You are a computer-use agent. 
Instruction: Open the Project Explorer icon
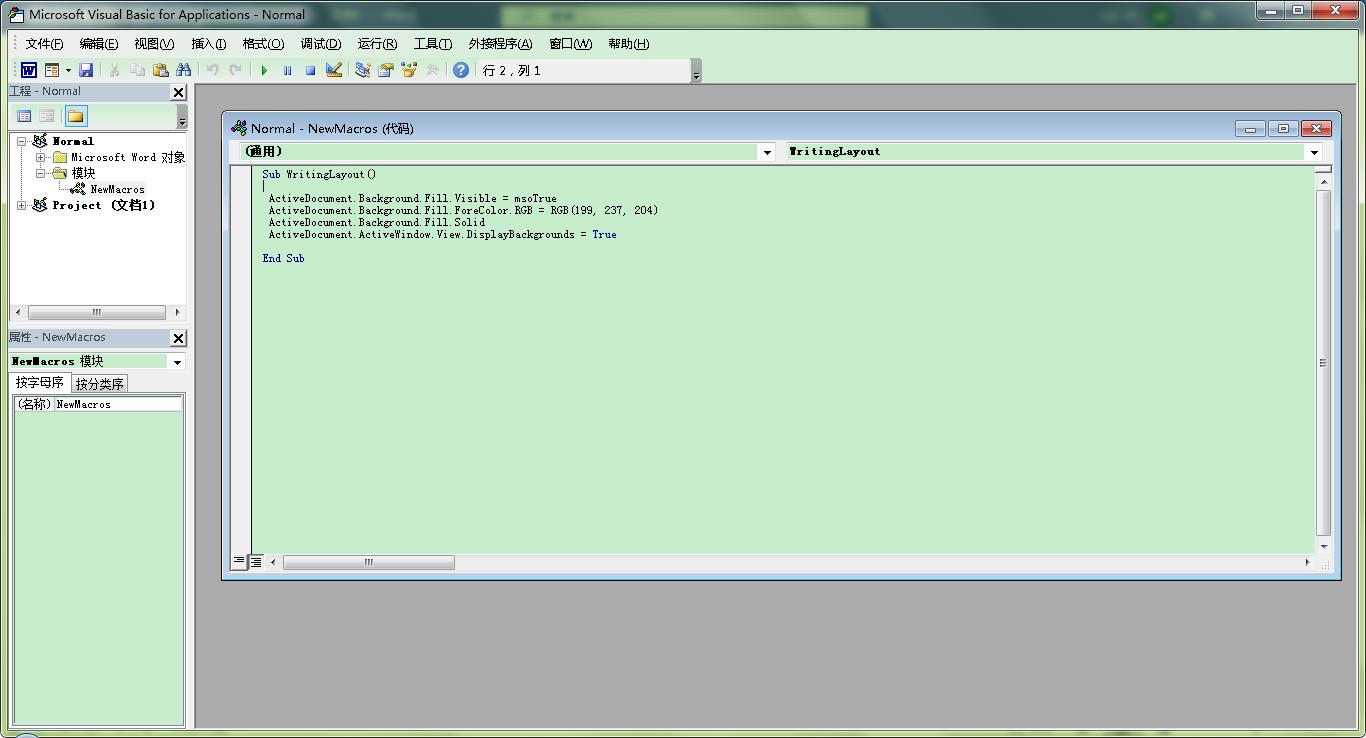pos(362,70)
